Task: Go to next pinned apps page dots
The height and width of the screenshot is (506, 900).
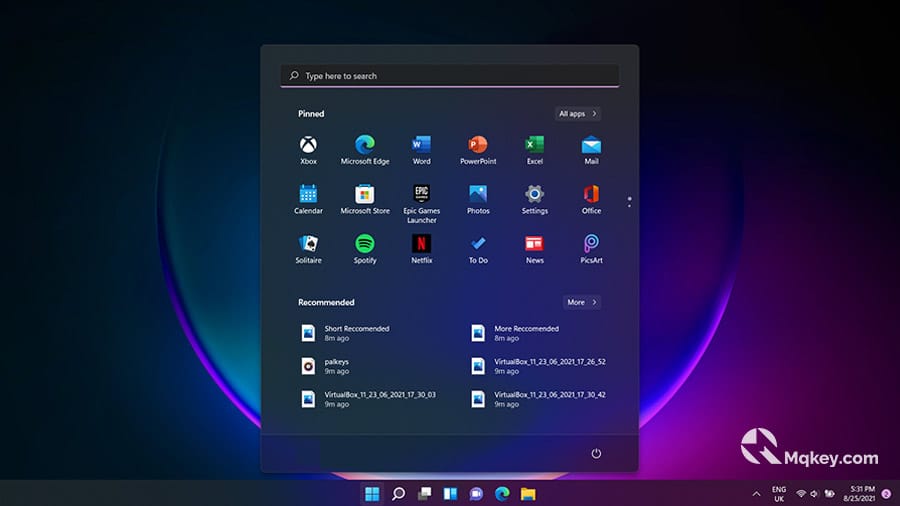Action: [x=629, y=202]
